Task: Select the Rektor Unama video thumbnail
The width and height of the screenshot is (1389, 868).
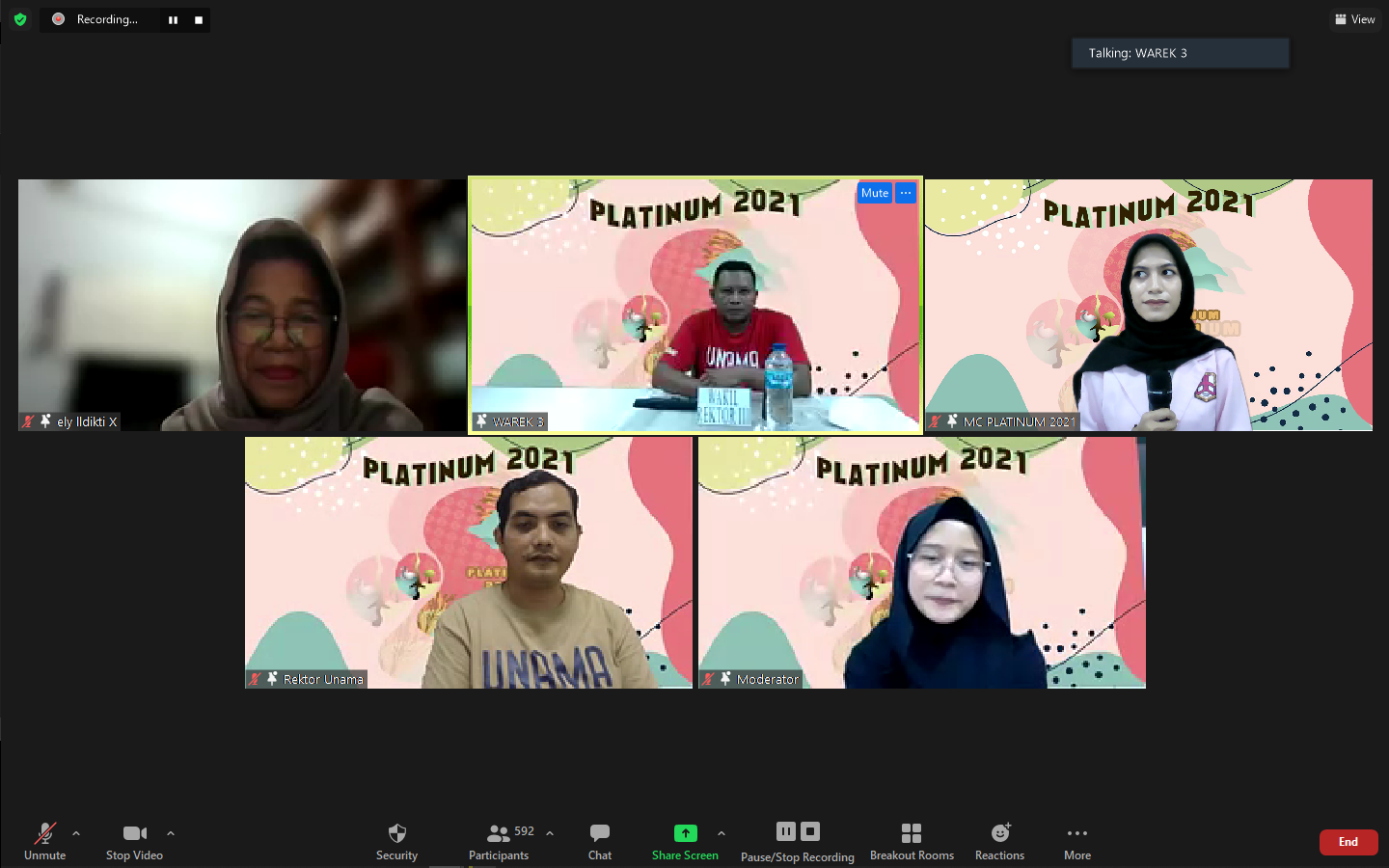Action: [x=468, y=562]
